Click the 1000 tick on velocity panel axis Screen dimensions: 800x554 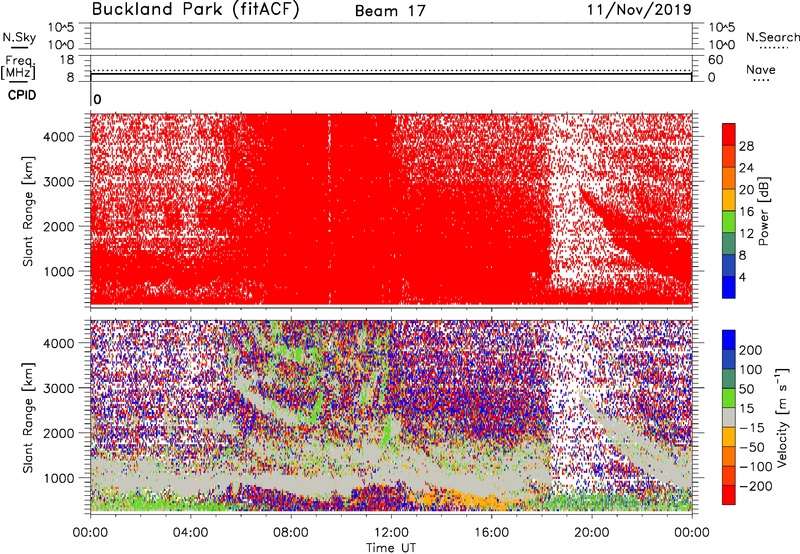click(59, 478)
